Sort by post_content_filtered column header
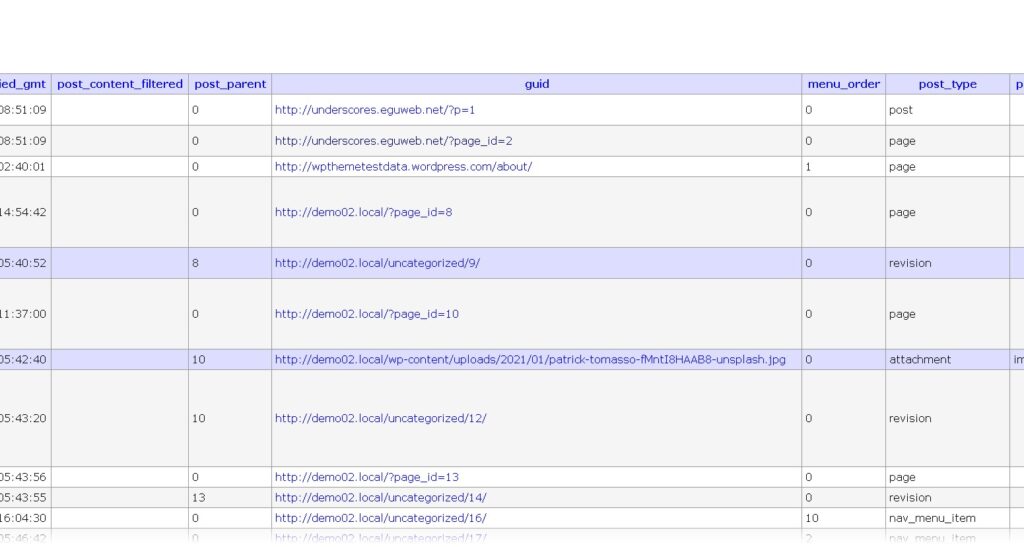 point(120,85)
